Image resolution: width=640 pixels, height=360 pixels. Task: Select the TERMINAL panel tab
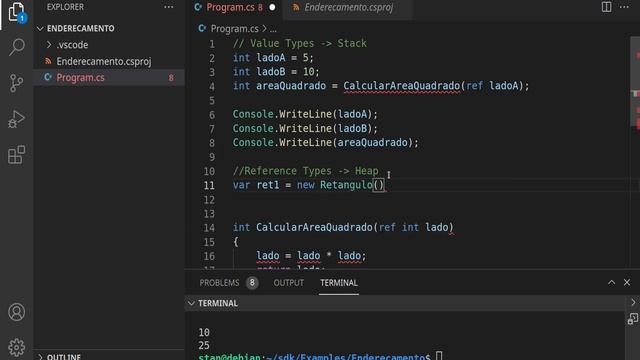click(x=339, y=283)
